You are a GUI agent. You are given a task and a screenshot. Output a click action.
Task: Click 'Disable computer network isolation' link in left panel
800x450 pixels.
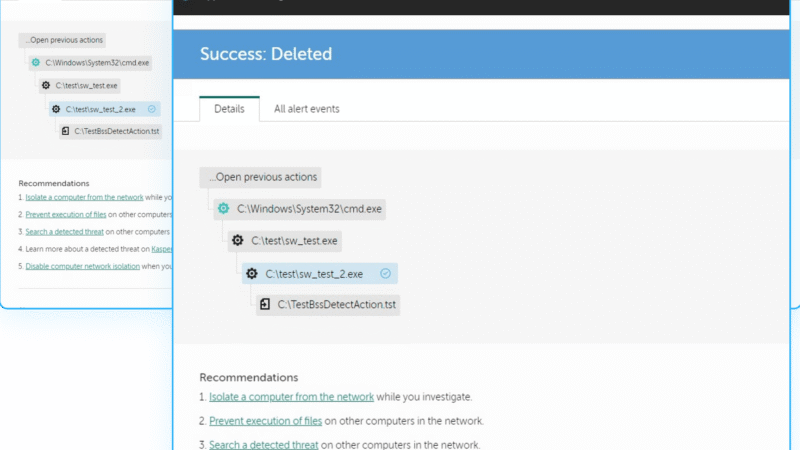pyautogui.click(x=83, y=266)
